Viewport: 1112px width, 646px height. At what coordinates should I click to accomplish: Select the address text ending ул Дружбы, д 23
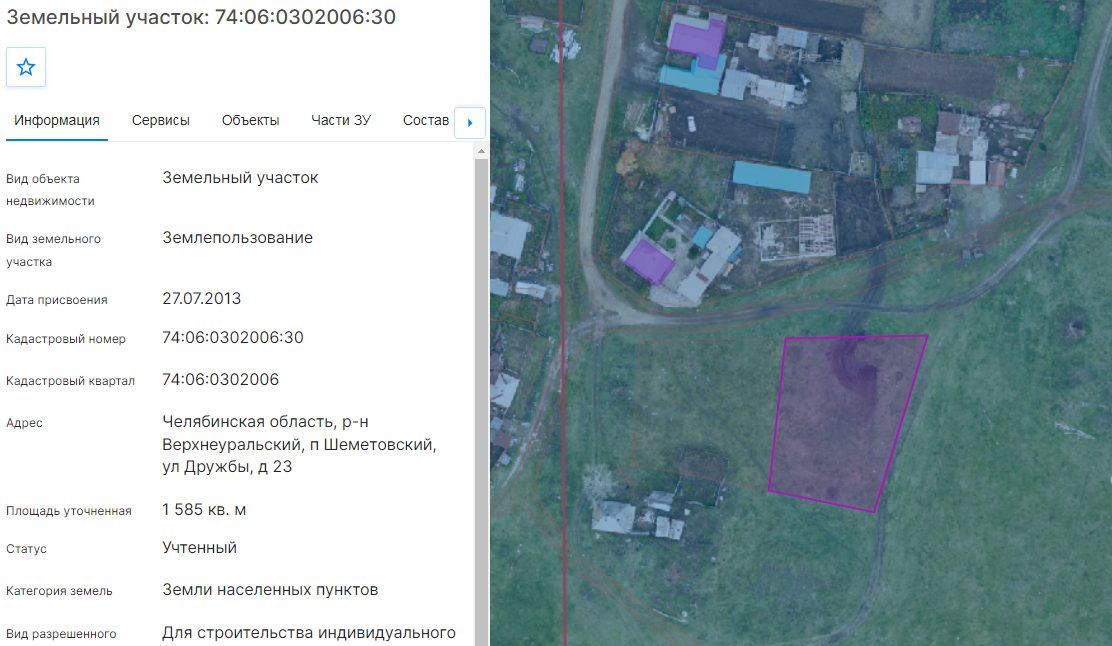coord(299,444)
